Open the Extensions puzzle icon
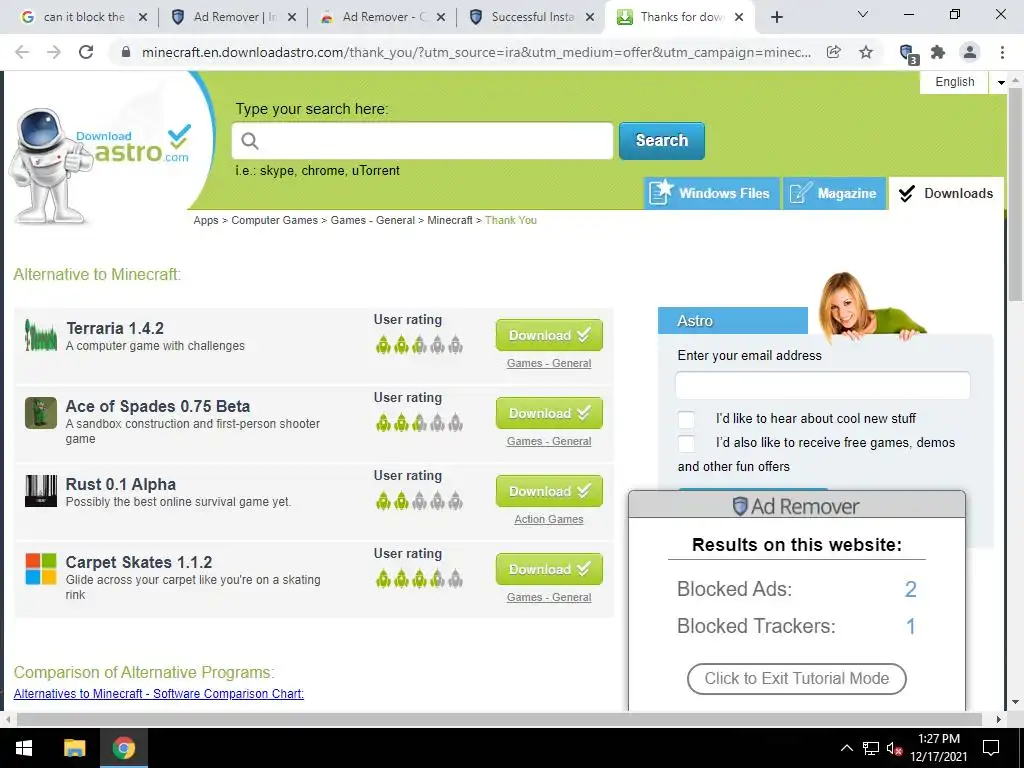This screenshot has height=768, width=1024. tap(938, 52)
